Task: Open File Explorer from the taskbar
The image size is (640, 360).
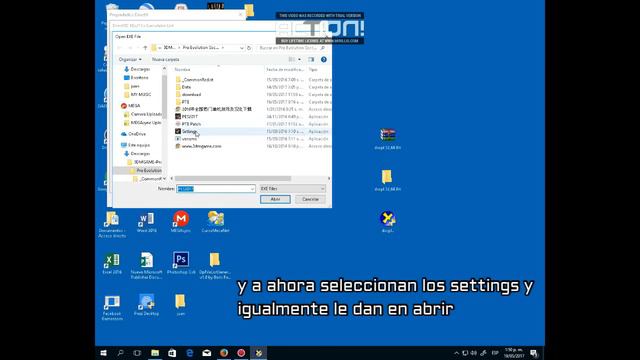Action: pos(155,353)
